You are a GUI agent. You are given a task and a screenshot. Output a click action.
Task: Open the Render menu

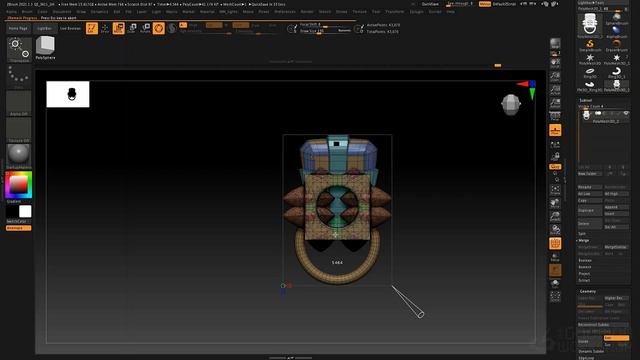(307, 12)
